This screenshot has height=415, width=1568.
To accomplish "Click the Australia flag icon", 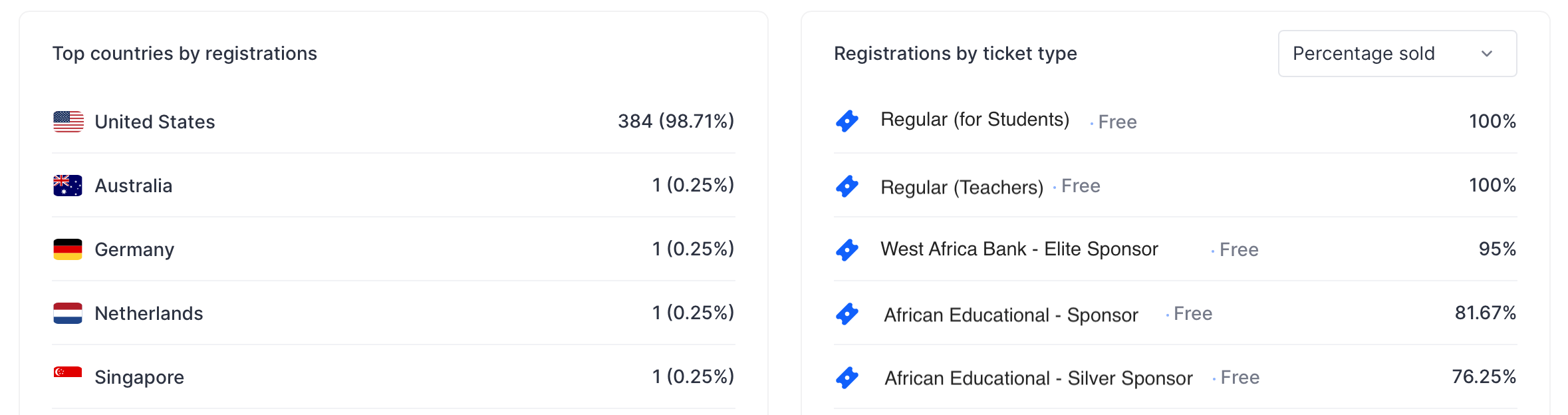I will coord(68,186).
